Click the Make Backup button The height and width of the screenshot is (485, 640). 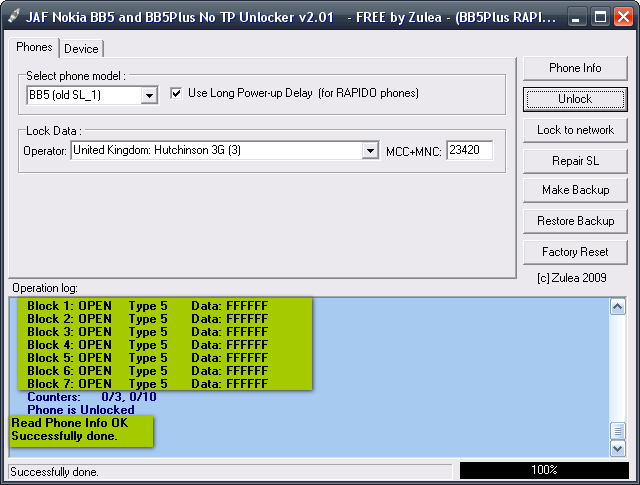(575, 190)
